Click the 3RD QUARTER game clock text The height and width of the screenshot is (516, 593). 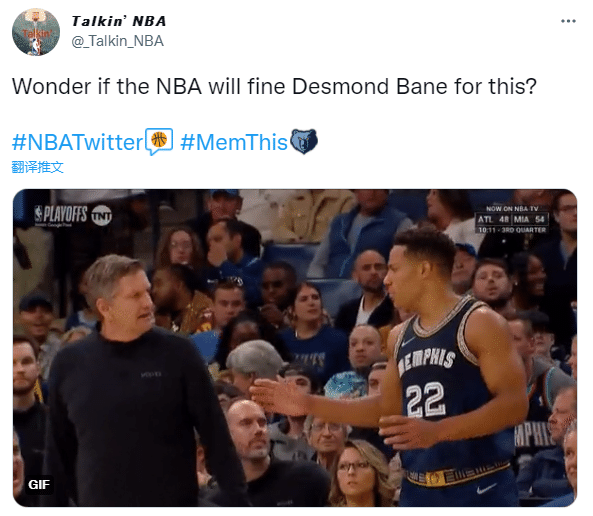coord(512,230)
